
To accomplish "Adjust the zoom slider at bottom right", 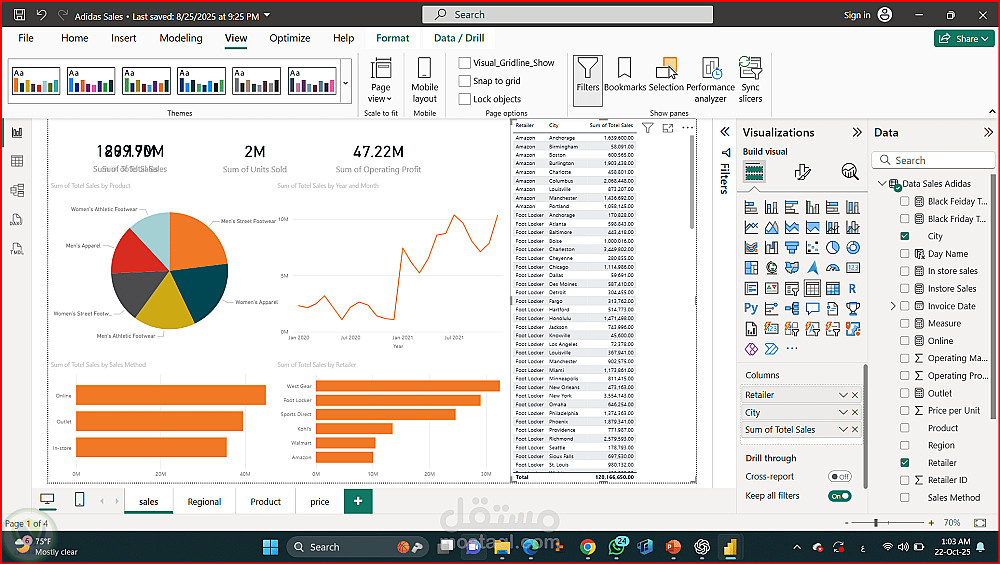I will pos(876,523).
